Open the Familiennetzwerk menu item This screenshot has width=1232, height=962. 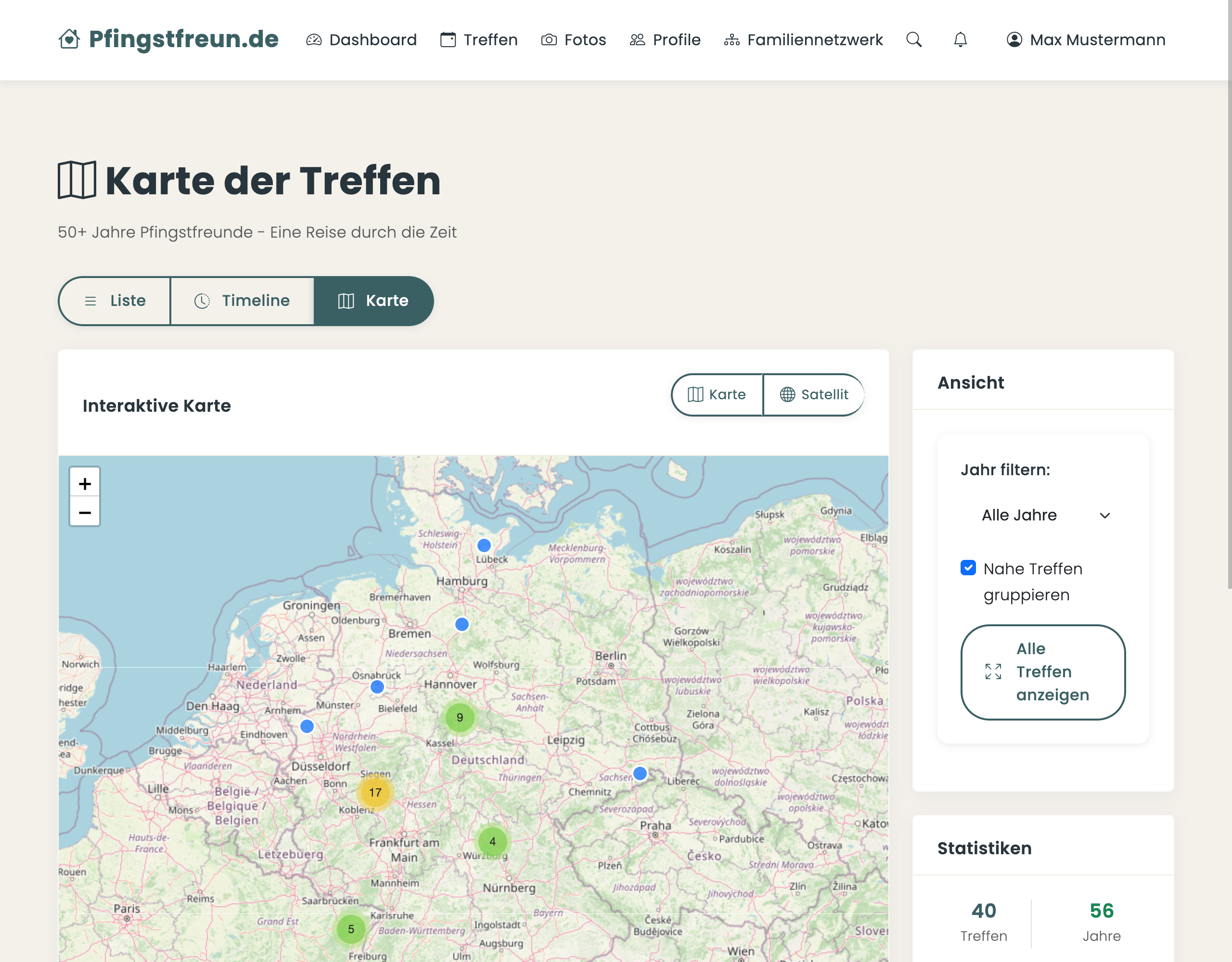point(803,39)
